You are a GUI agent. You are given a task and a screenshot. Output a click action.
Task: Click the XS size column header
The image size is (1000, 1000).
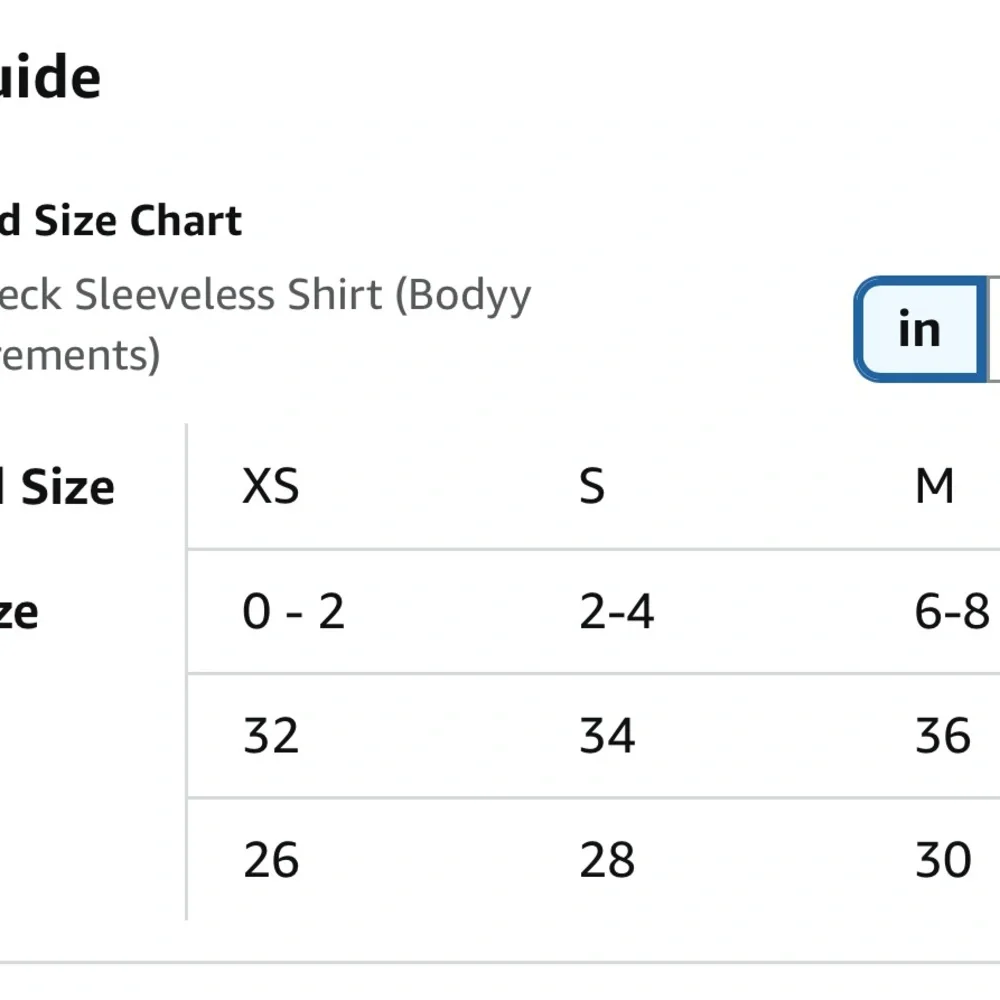point(270,487)
